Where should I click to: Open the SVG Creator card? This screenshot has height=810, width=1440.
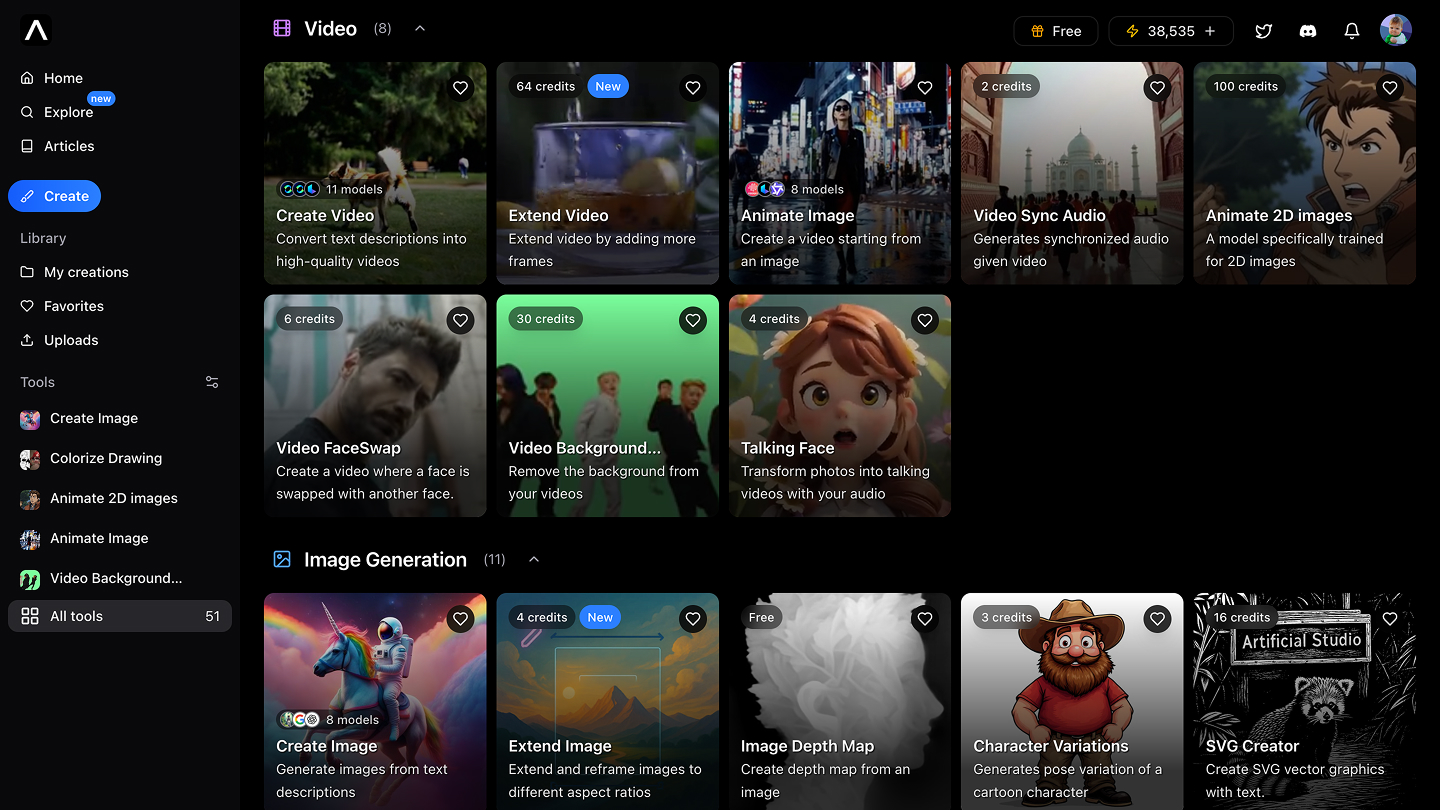pos(1304,701)
